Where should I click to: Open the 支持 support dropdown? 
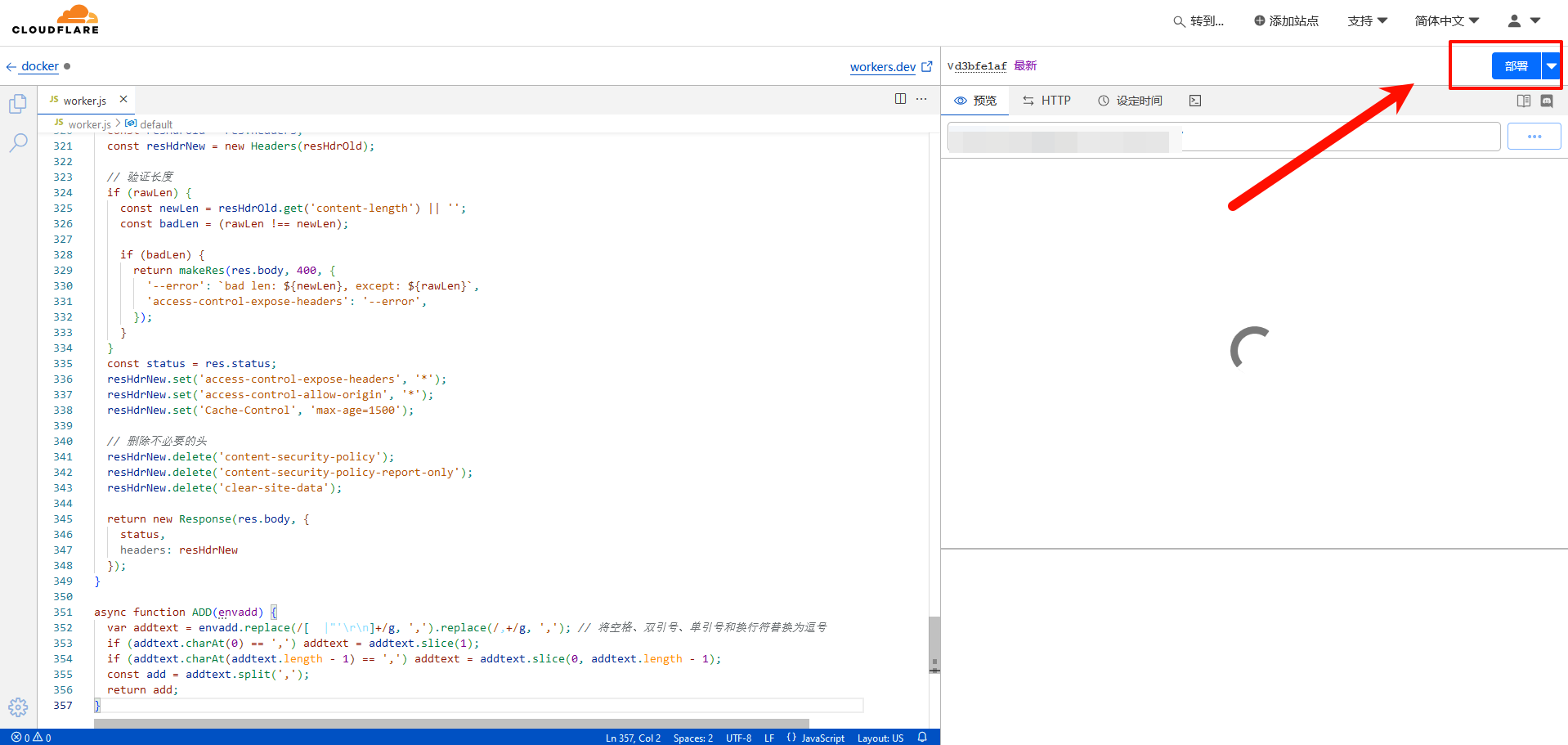(x=1368, y=21)
